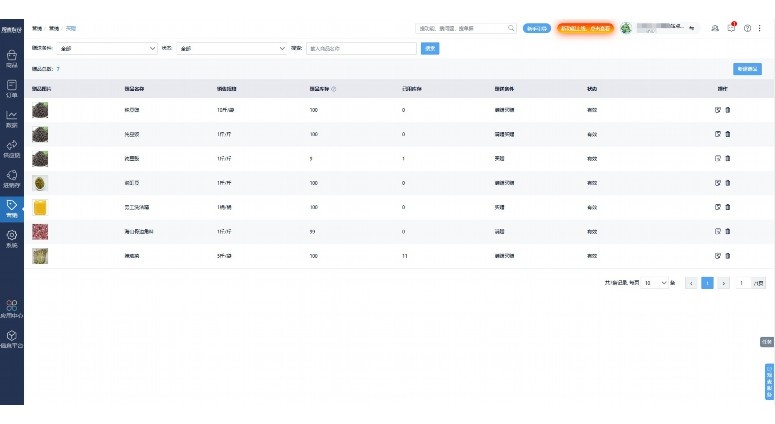This screenshot has height=424, width=775.
Task: Open notifications icon with red badge
Action: (731, 28)
